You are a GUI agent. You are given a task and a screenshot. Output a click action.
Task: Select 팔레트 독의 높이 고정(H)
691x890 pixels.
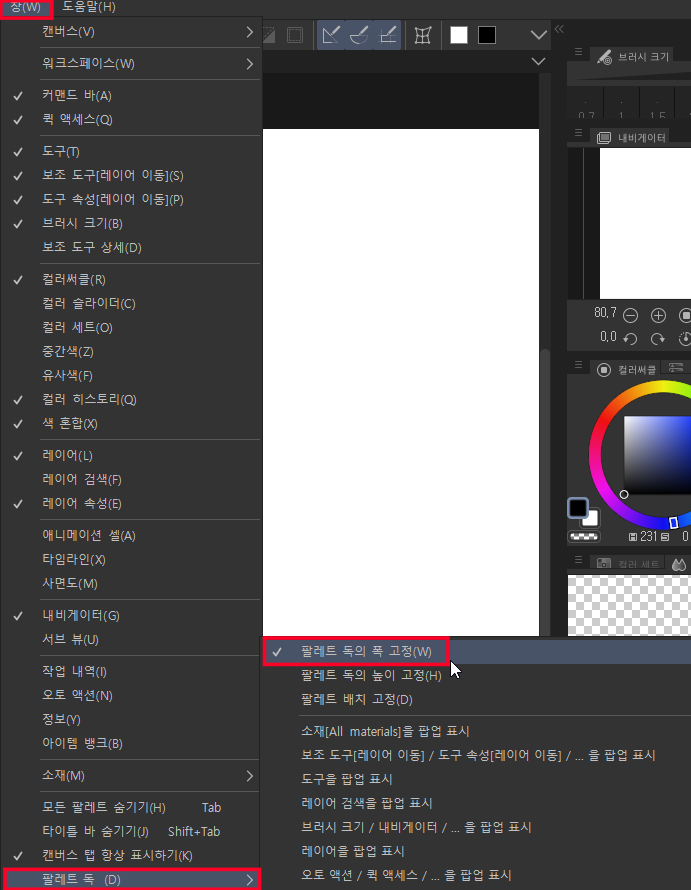(x=477, y=675)
